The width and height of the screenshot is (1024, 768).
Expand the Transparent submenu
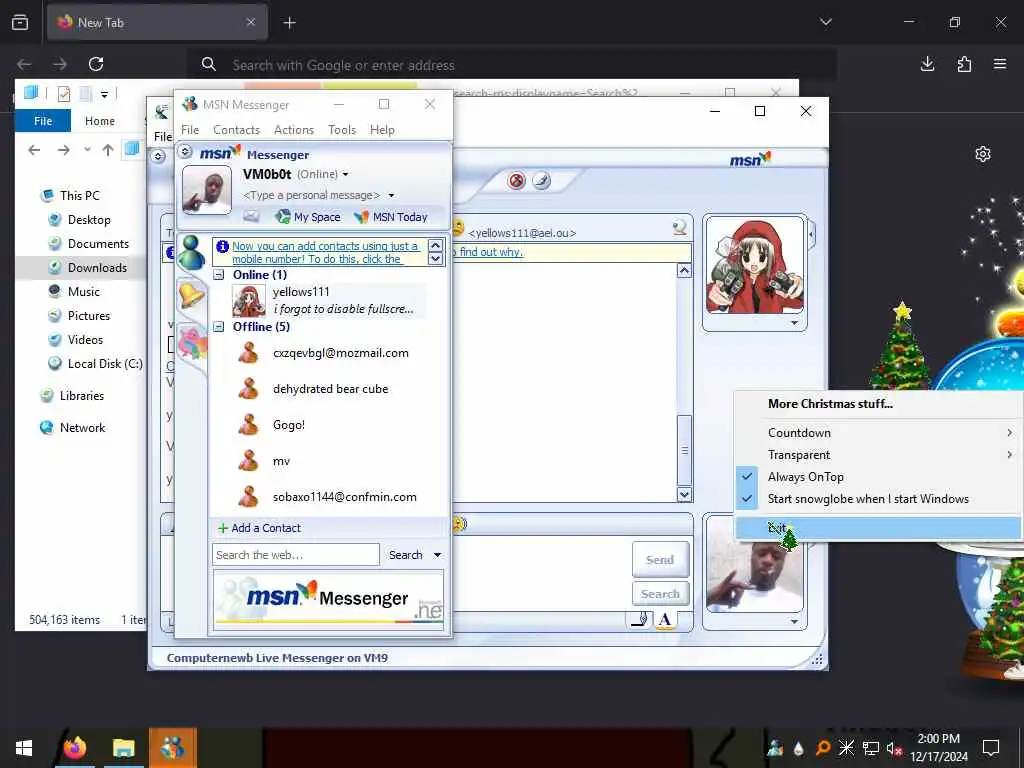tap(877, 455)
